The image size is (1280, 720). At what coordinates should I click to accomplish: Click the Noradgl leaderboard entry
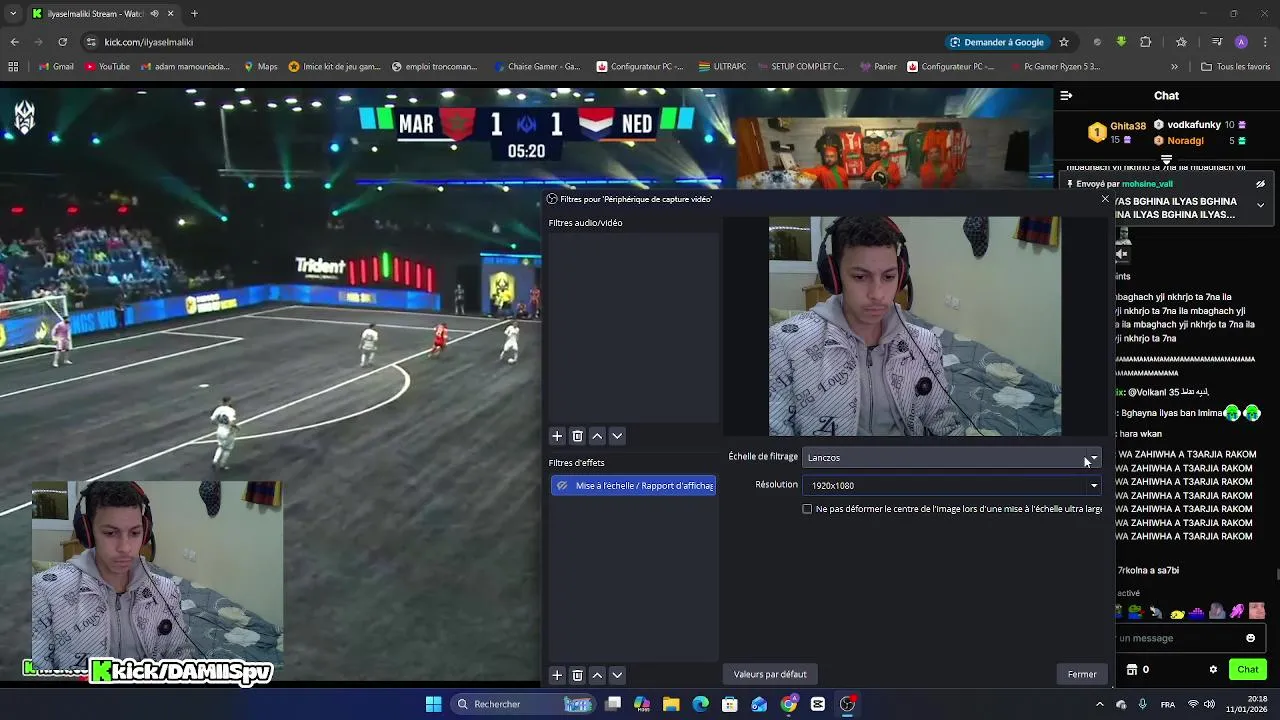(1201, 141)
